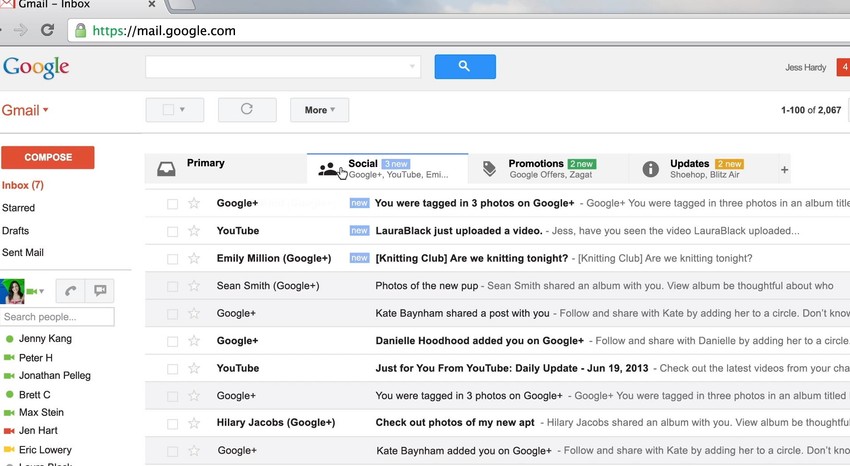
Task: Open the More actions dropdown
Action: click(320, 110)
